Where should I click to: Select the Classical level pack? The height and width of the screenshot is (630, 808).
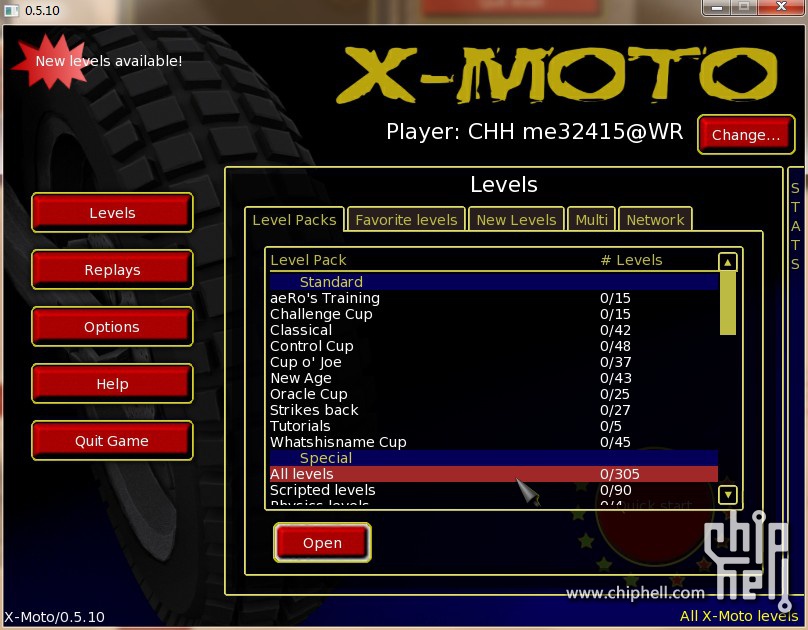[x=494, y=330]
